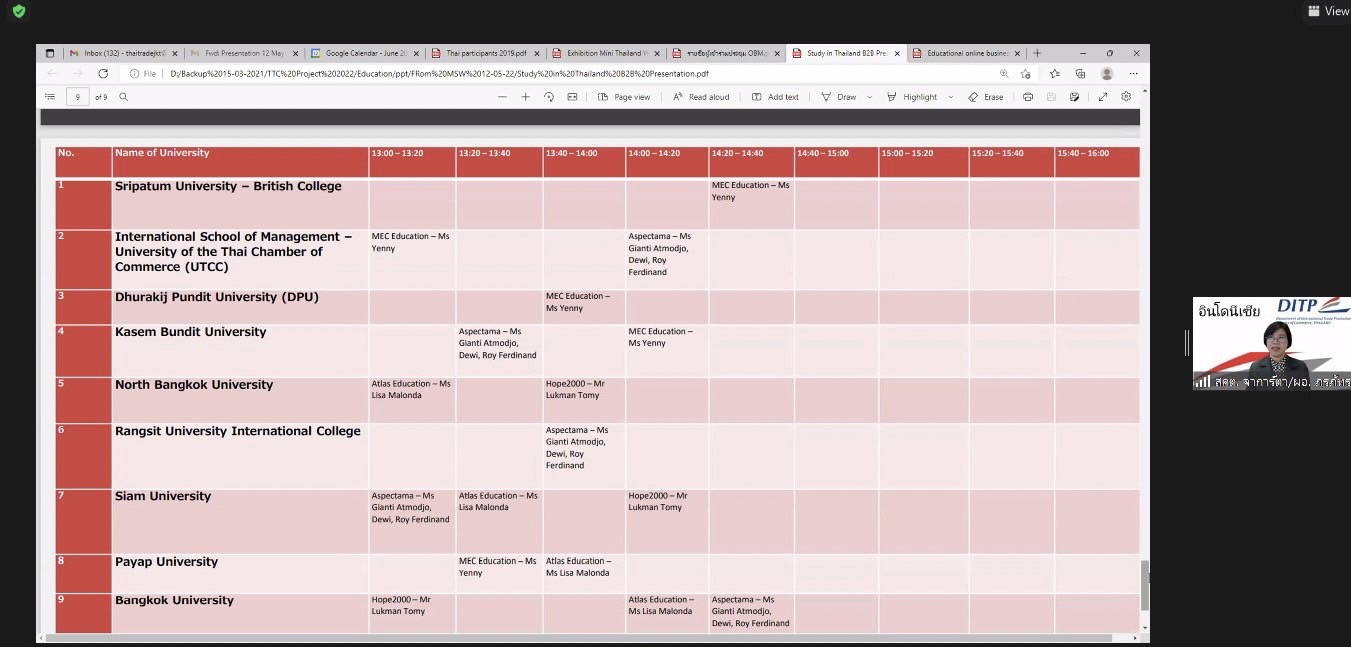Open Edge settings and more menu
Screen dimensions: 1351x647
click(x=1134, y=74)
